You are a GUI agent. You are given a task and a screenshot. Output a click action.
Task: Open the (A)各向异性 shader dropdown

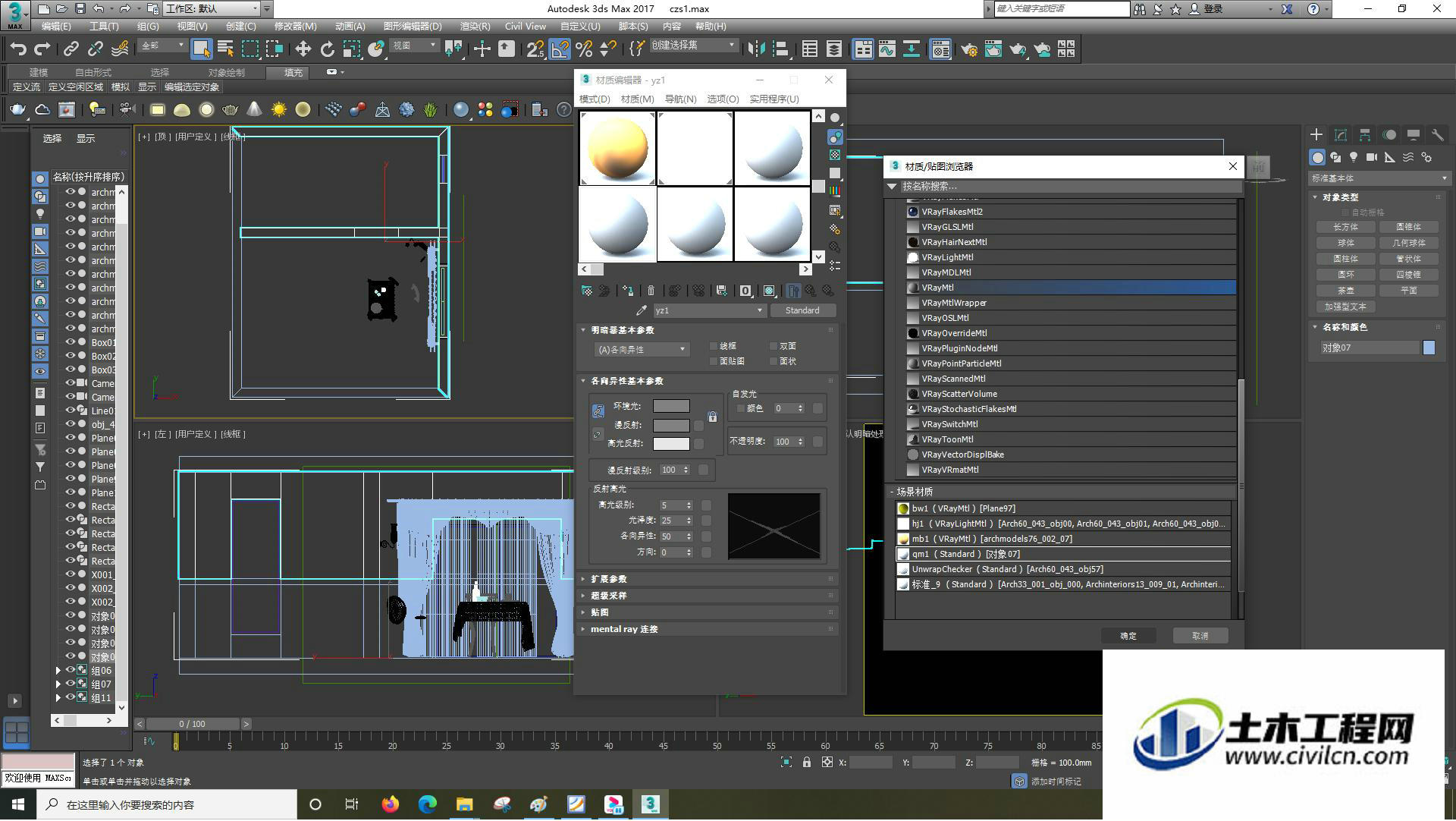point(641,349)
